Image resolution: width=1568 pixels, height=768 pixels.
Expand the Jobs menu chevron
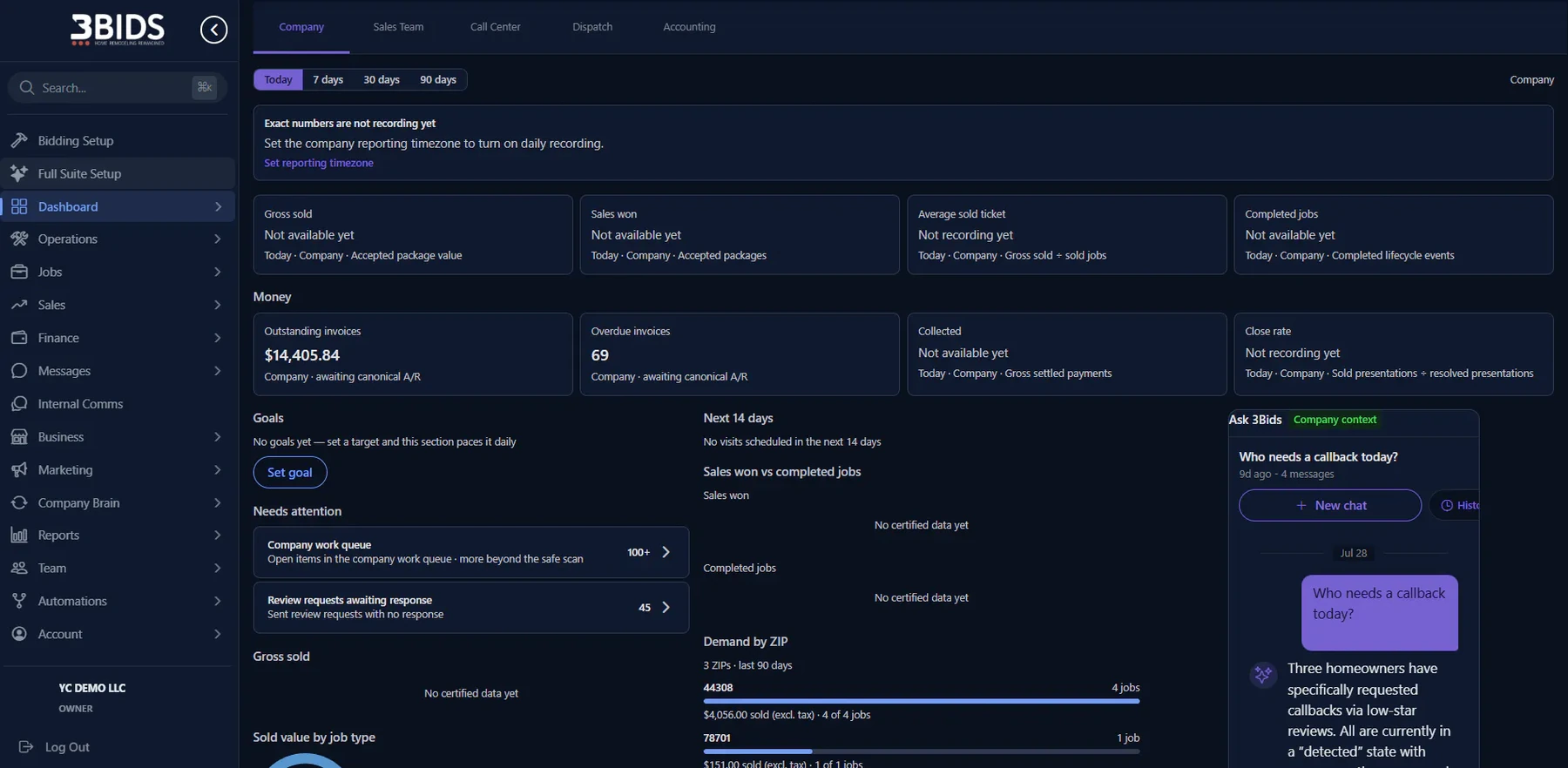coord(218,272)
